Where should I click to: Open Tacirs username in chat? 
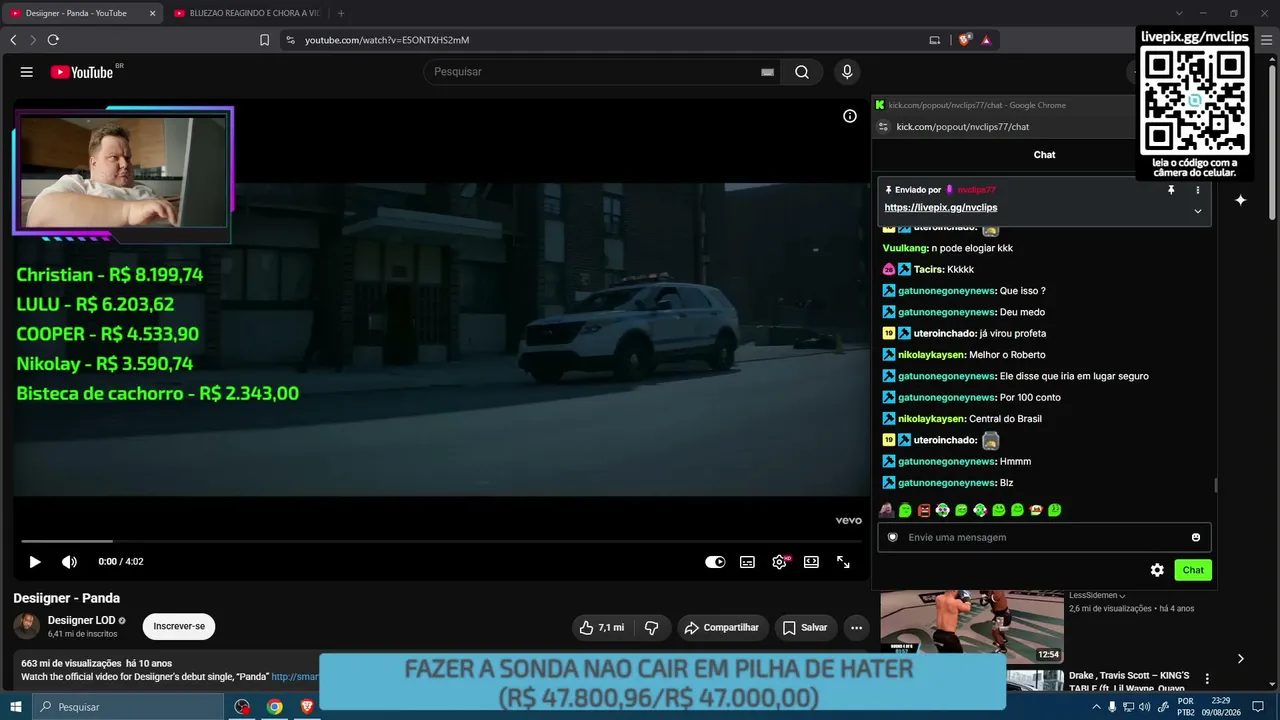pyautogui.click(x=928, y=270)
